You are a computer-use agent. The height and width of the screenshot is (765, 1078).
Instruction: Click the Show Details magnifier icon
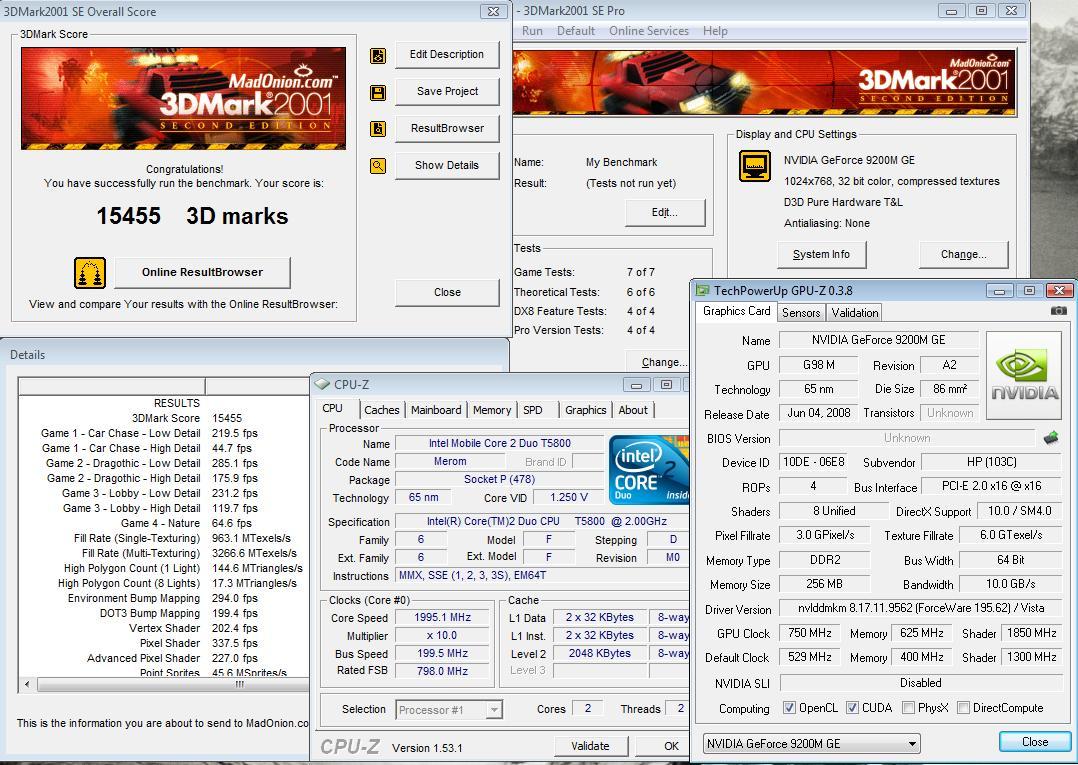coord(377,166)
